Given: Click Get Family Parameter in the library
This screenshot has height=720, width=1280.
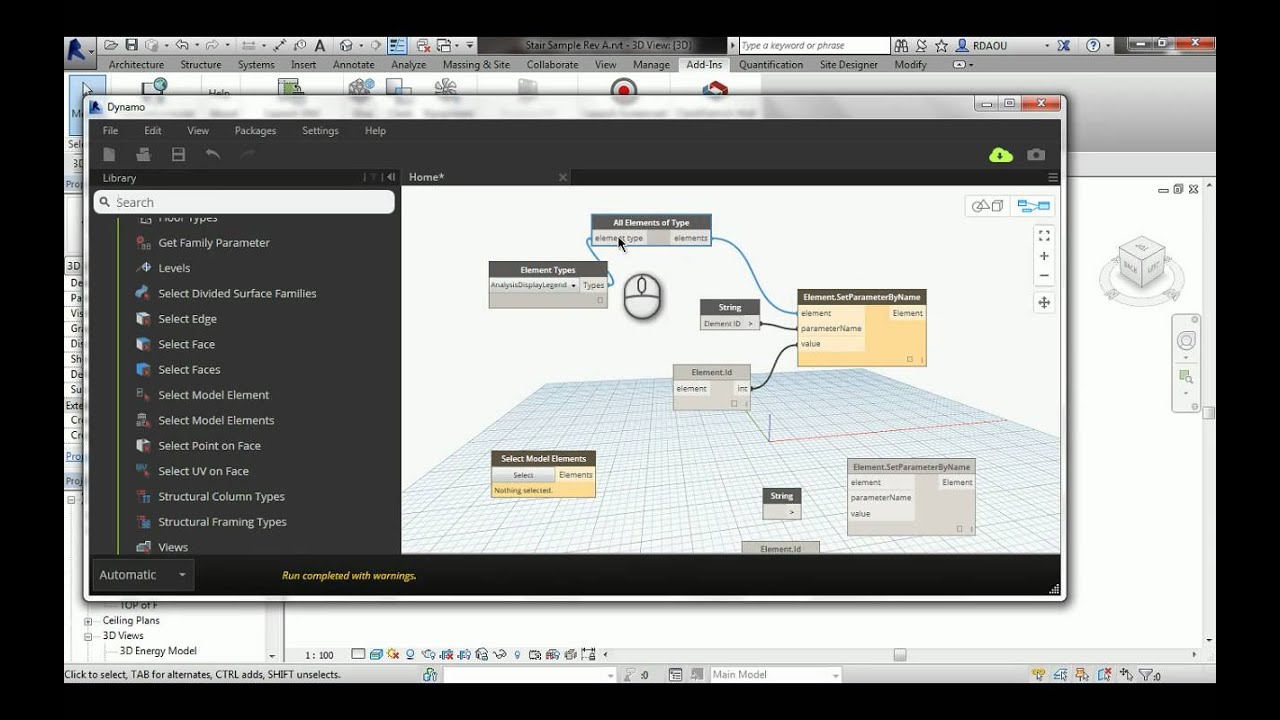Looking at the screenshot, I should [214, 243].
